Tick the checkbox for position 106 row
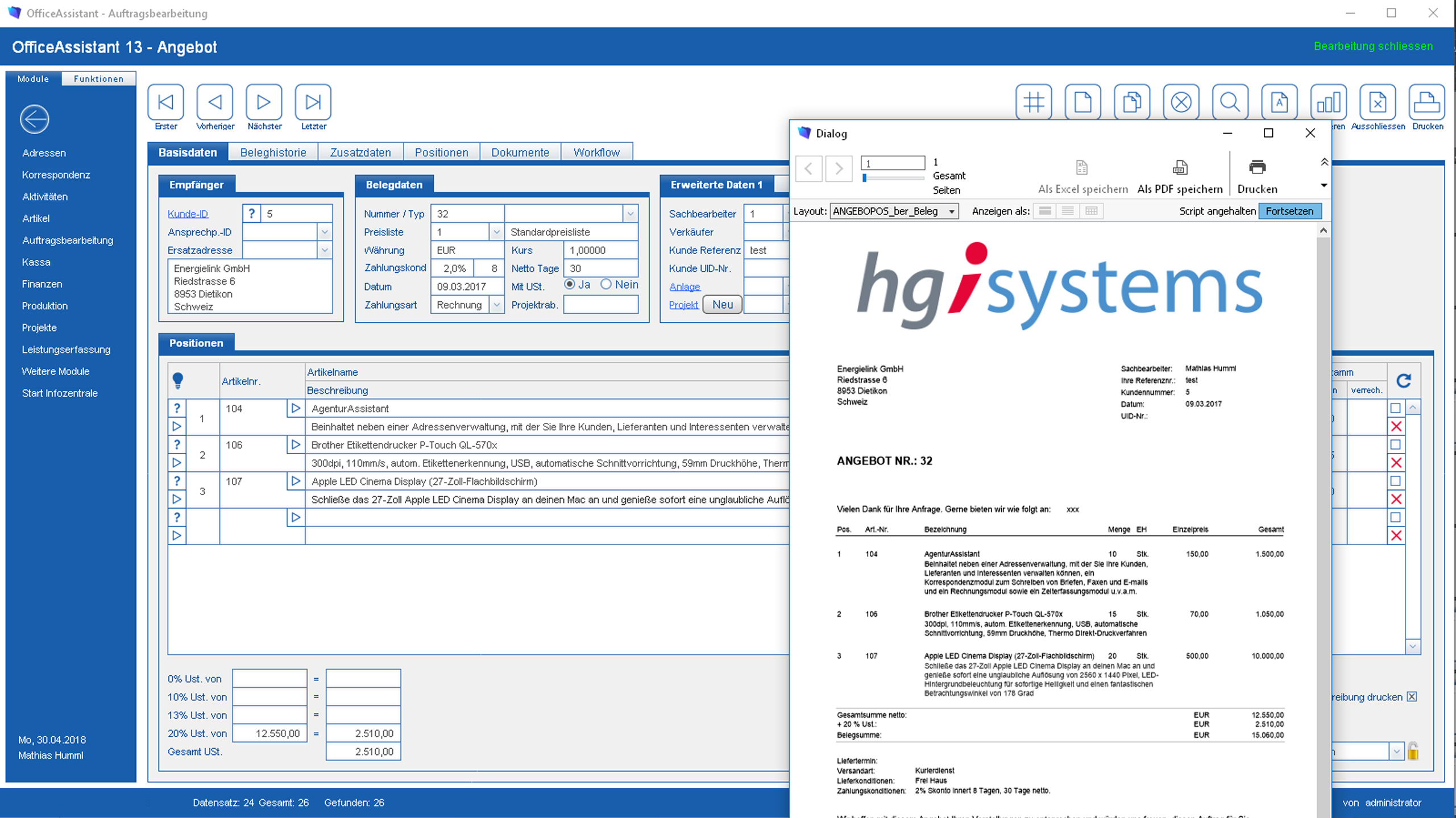Screen dimensions: 1456x818 point(1395,445)
